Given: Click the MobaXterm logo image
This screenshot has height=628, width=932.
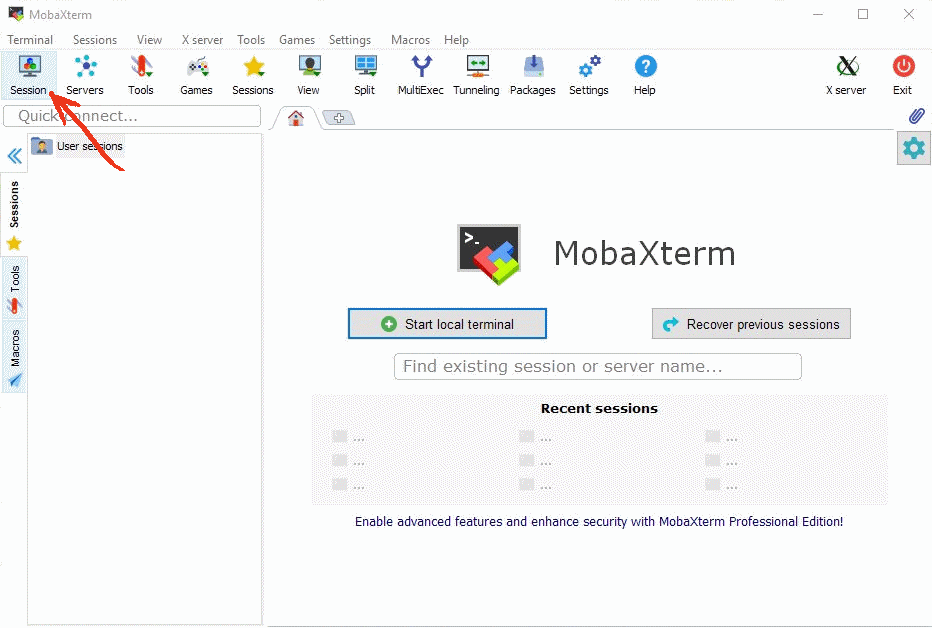Looking at the screenshot, I should click(489, 254).
